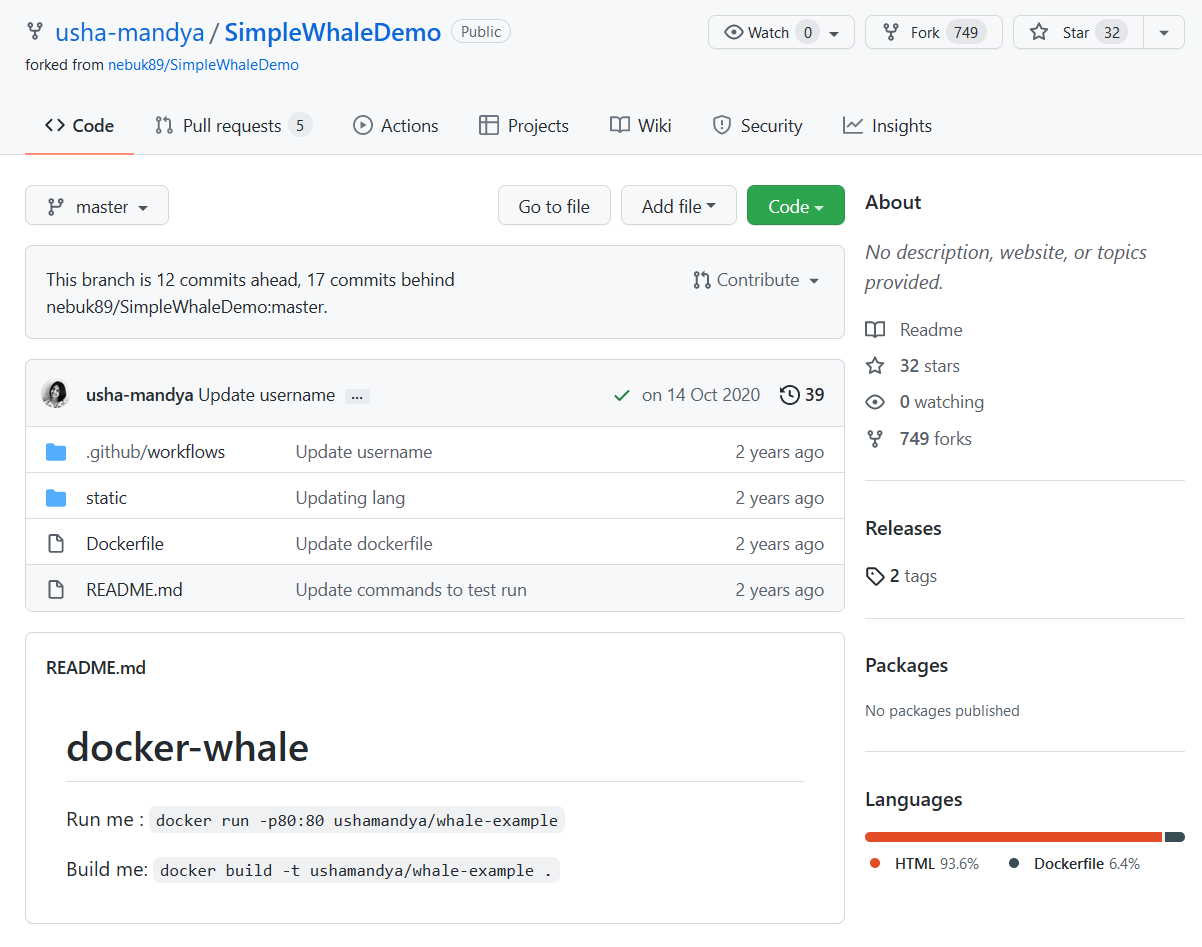View the Insights tab

pyautogui.click(x=887, y=126)
